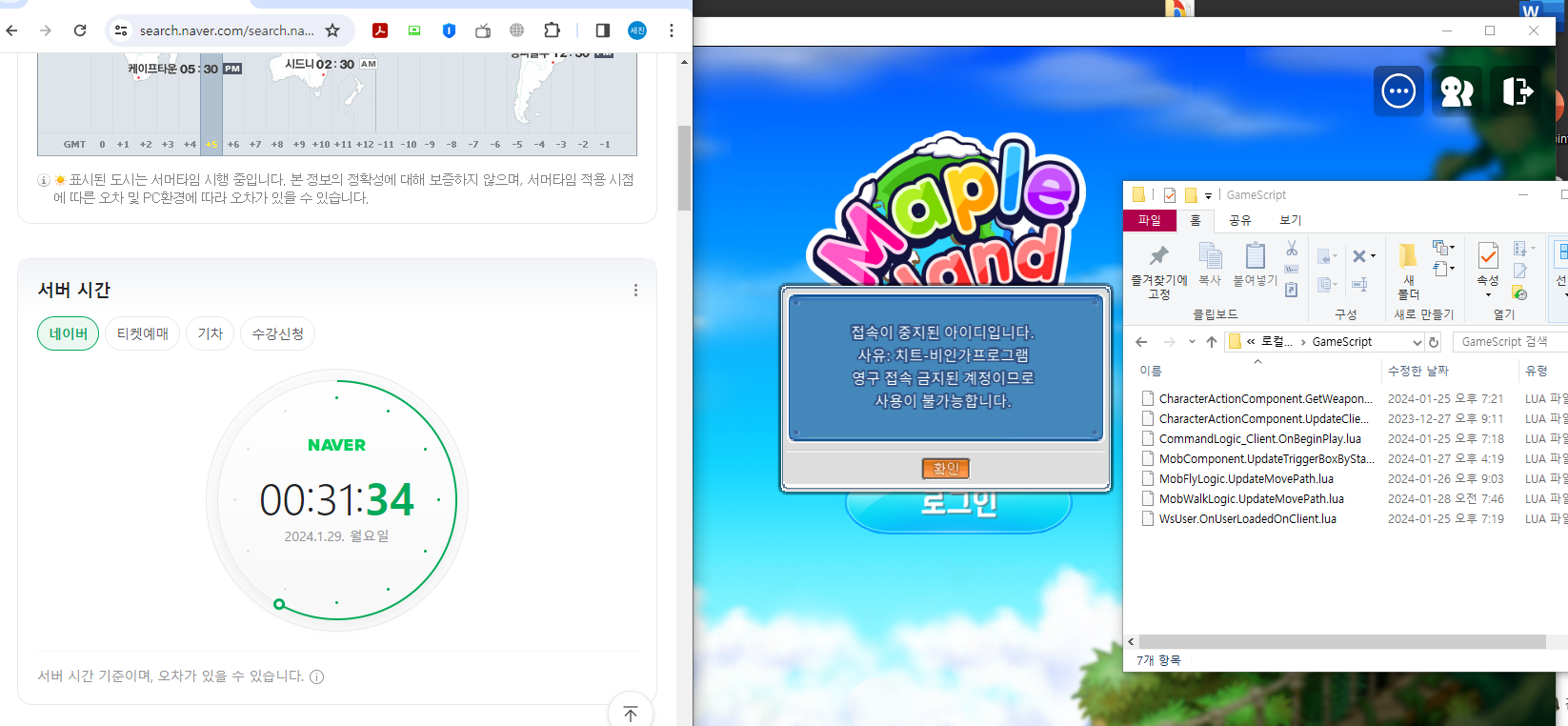Click the exit door icon in the game
The height and width of the screenshot is (726, 1568).
coord(1517,91)
